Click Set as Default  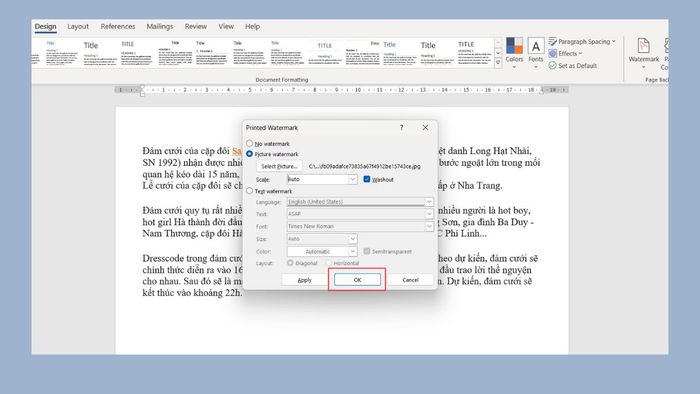tap(573, 66)
